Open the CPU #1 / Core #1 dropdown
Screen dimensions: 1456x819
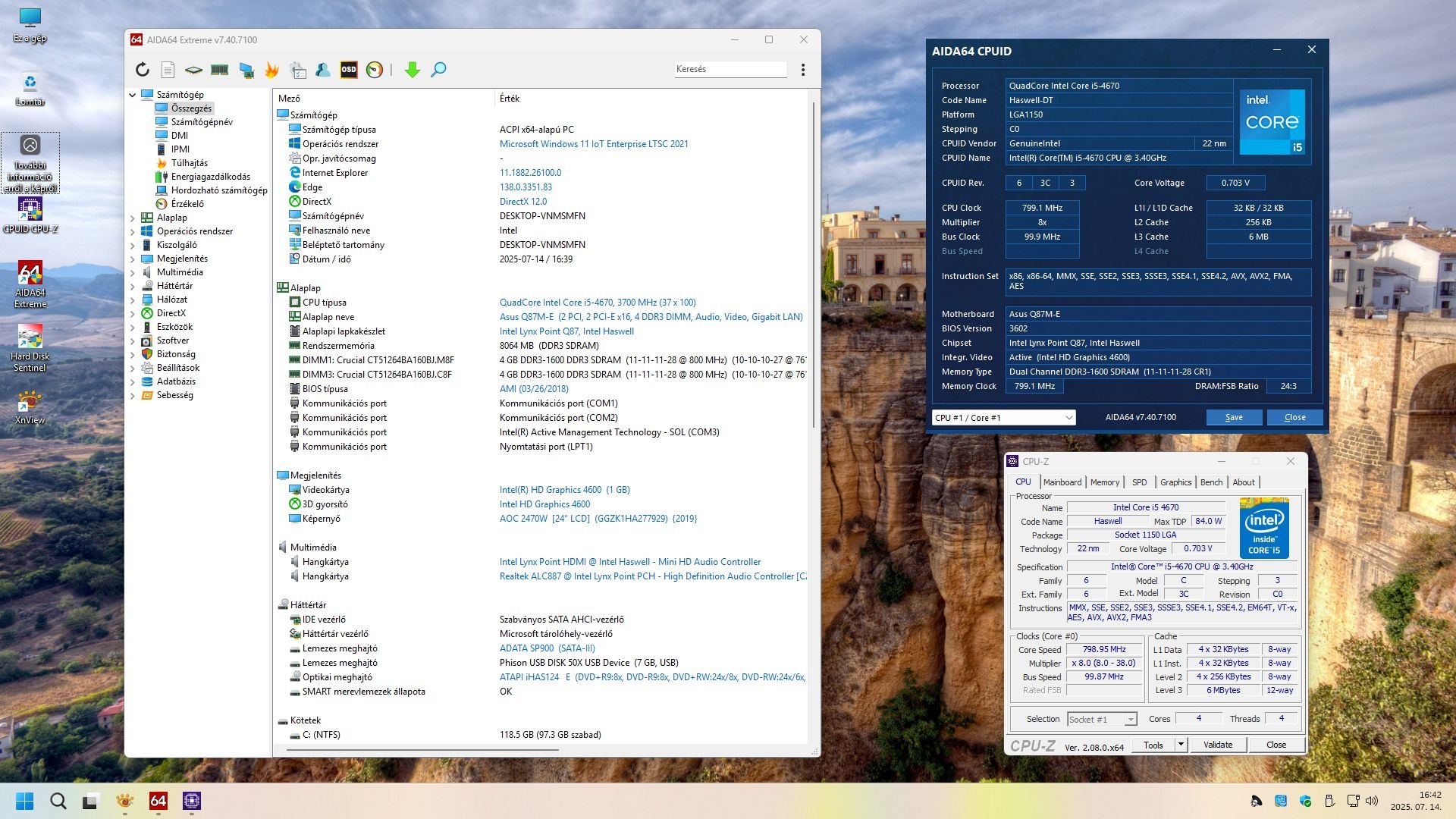[1003, 418]
